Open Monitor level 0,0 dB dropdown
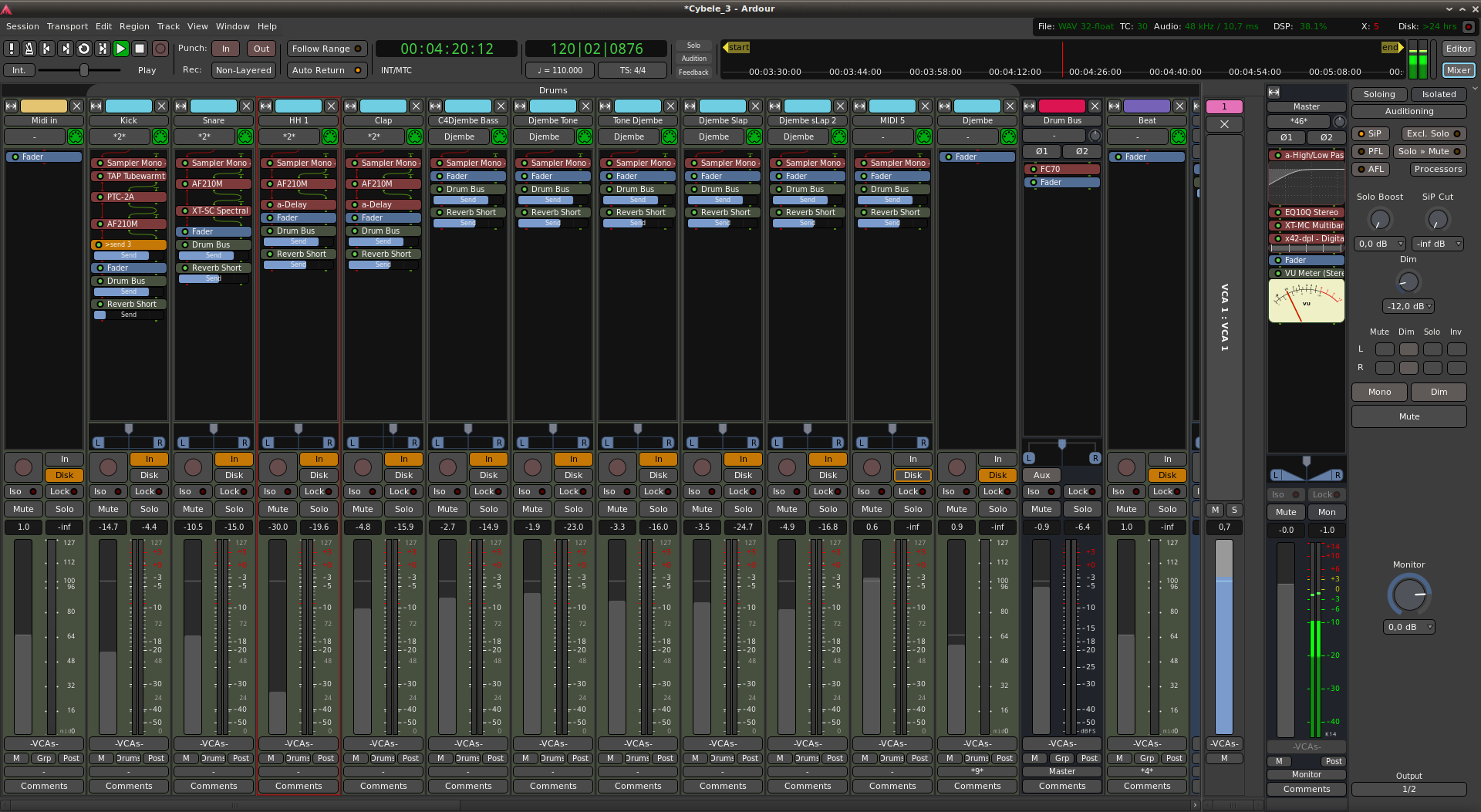Image resolution: width=1481 pixels, height=812 pixels. [x=1408, y=627]
